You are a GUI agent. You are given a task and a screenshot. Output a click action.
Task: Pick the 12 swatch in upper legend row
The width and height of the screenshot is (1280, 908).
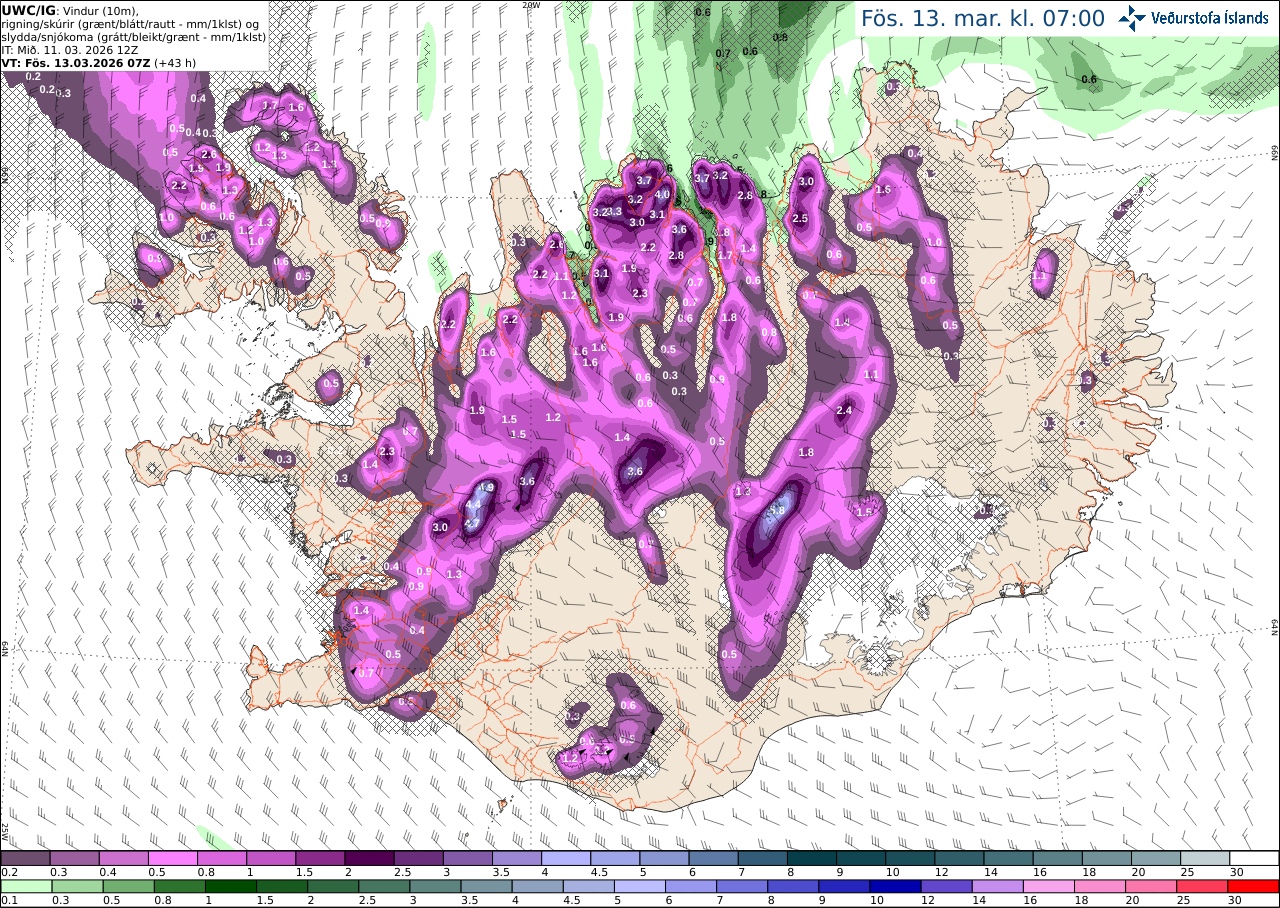click(959, 858)
